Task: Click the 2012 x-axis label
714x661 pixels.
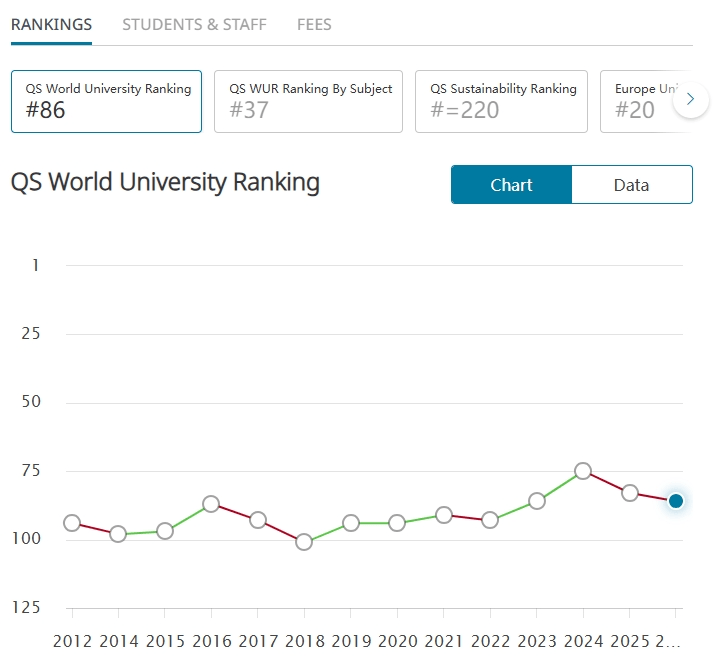Action: click(72, 641)
